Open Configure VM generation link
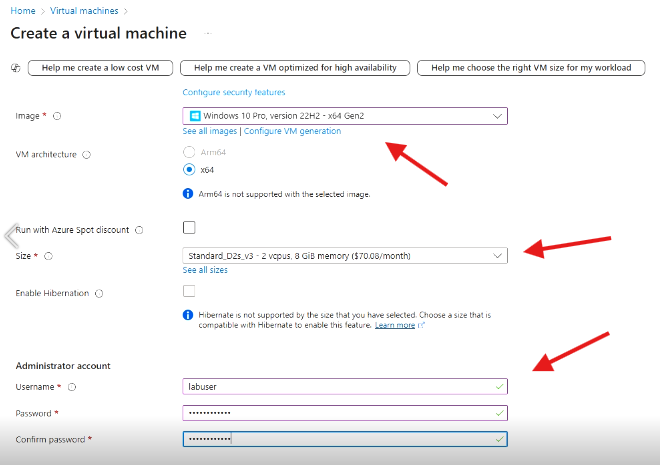The width and height of the screenshot is (660, 465). 293,131
